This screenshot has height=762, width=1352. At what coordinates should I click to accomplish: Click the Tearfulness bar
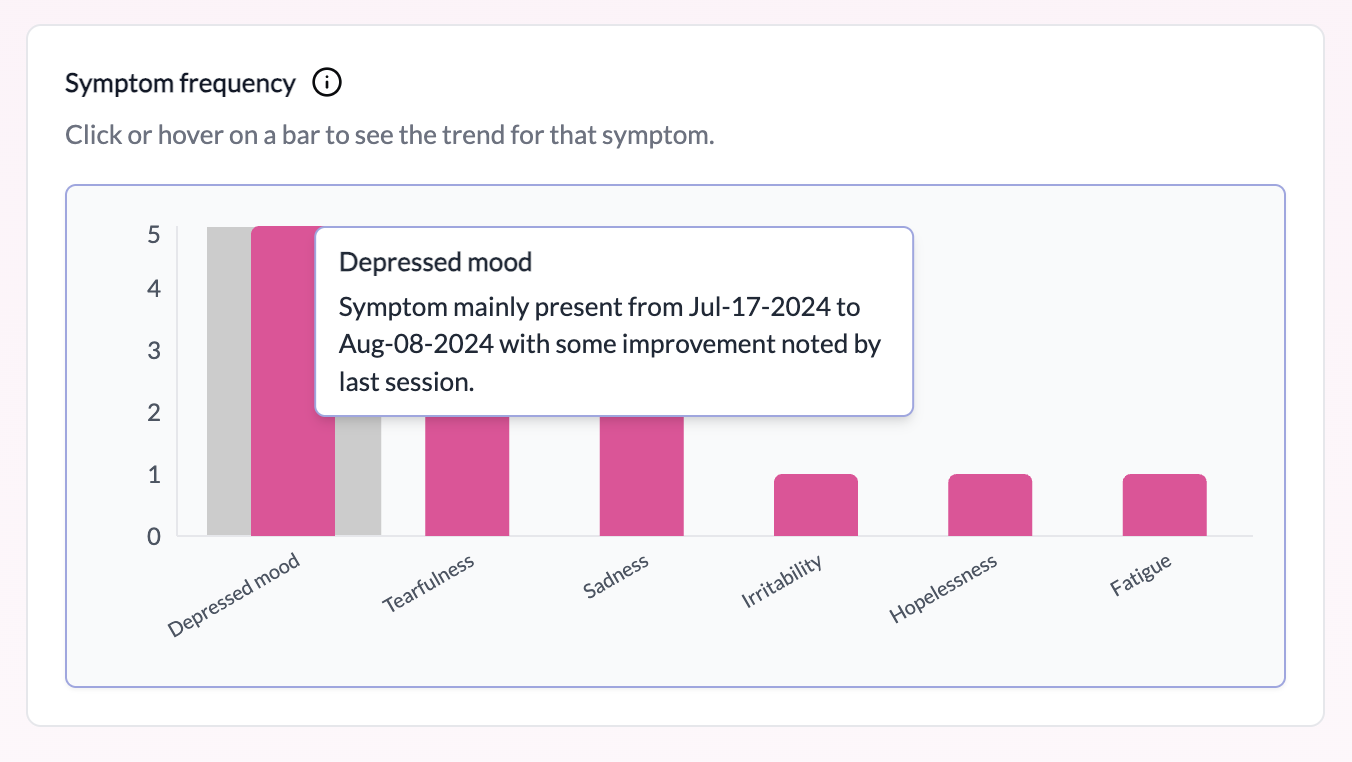[x=468, y=475]
